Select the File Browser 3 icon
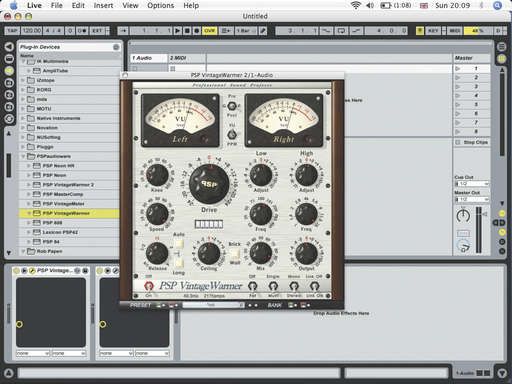This screenshot has height=384, width=512. pos(9,107)
